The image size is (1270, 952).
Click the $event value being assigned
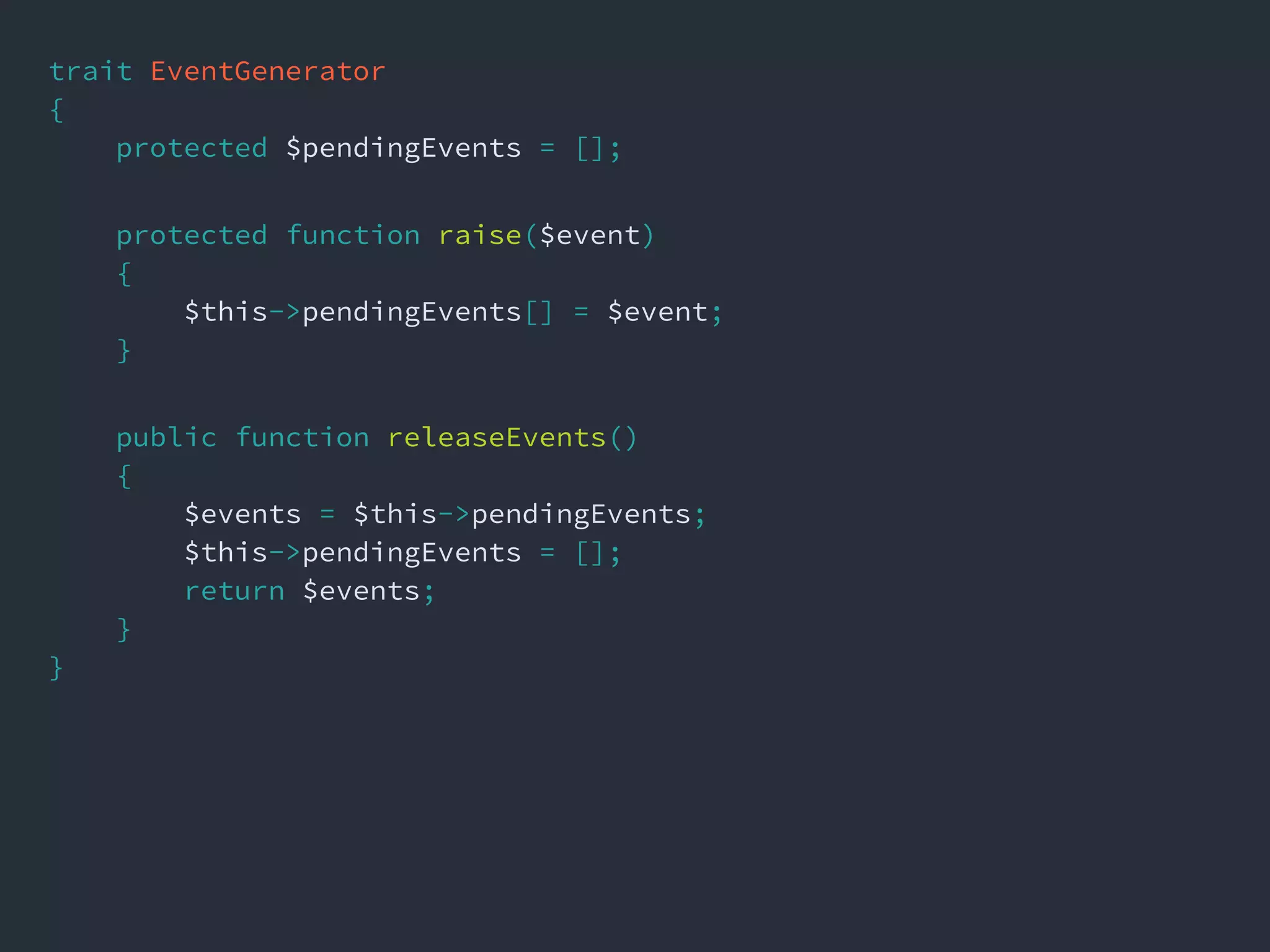click(659, 312)
